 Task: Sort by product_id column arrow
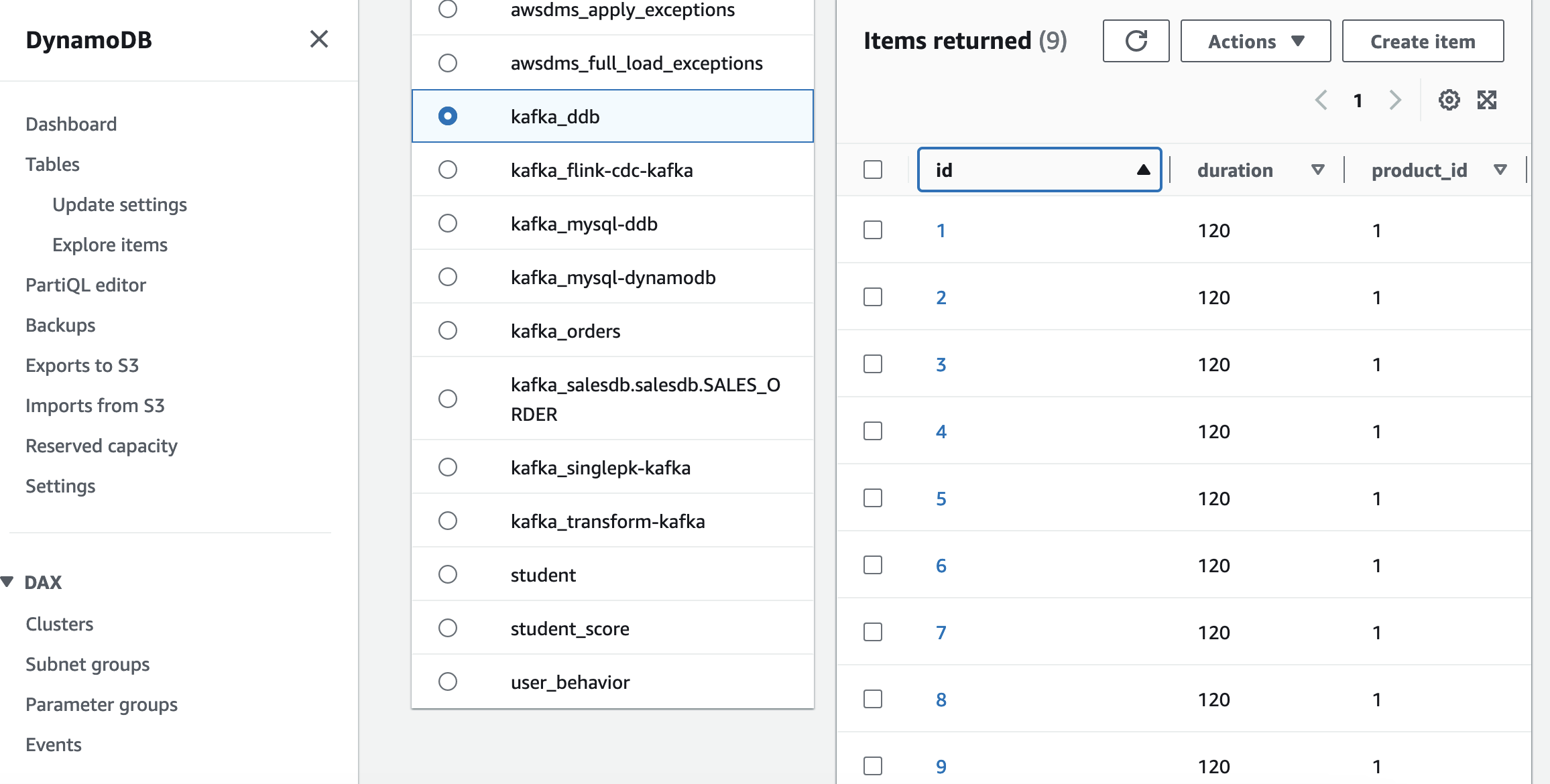tap(1500, 170)
